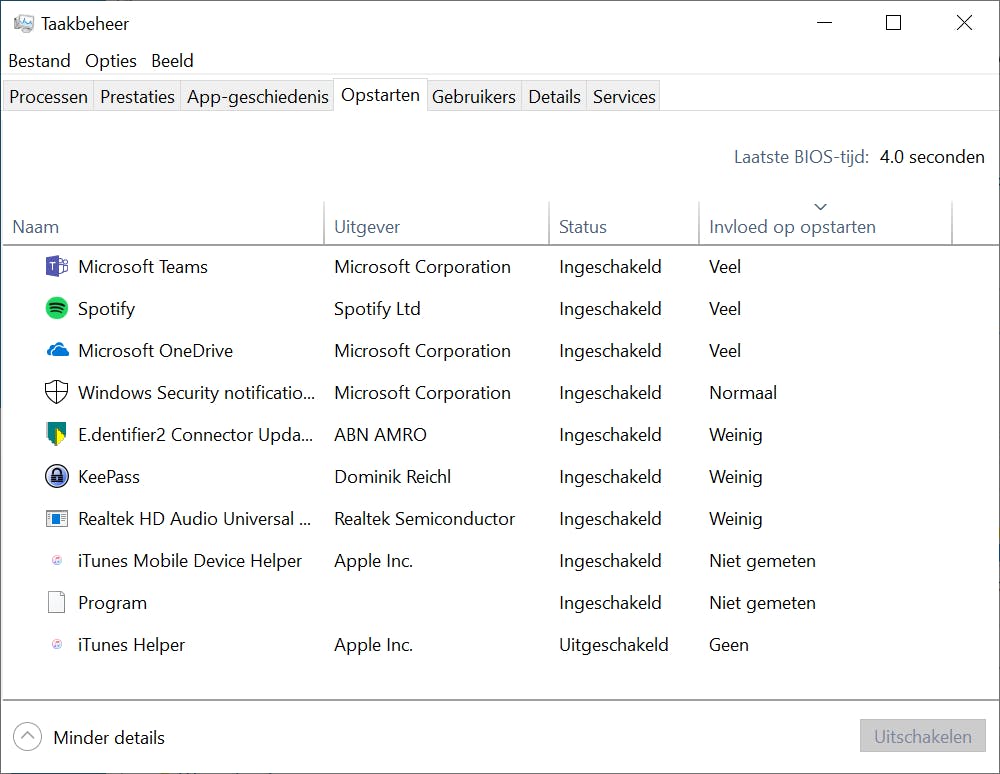Viewport: 1000px width, 774px height.
Task: Select the Realtek HD Audio icon
Action: (57, 519)
